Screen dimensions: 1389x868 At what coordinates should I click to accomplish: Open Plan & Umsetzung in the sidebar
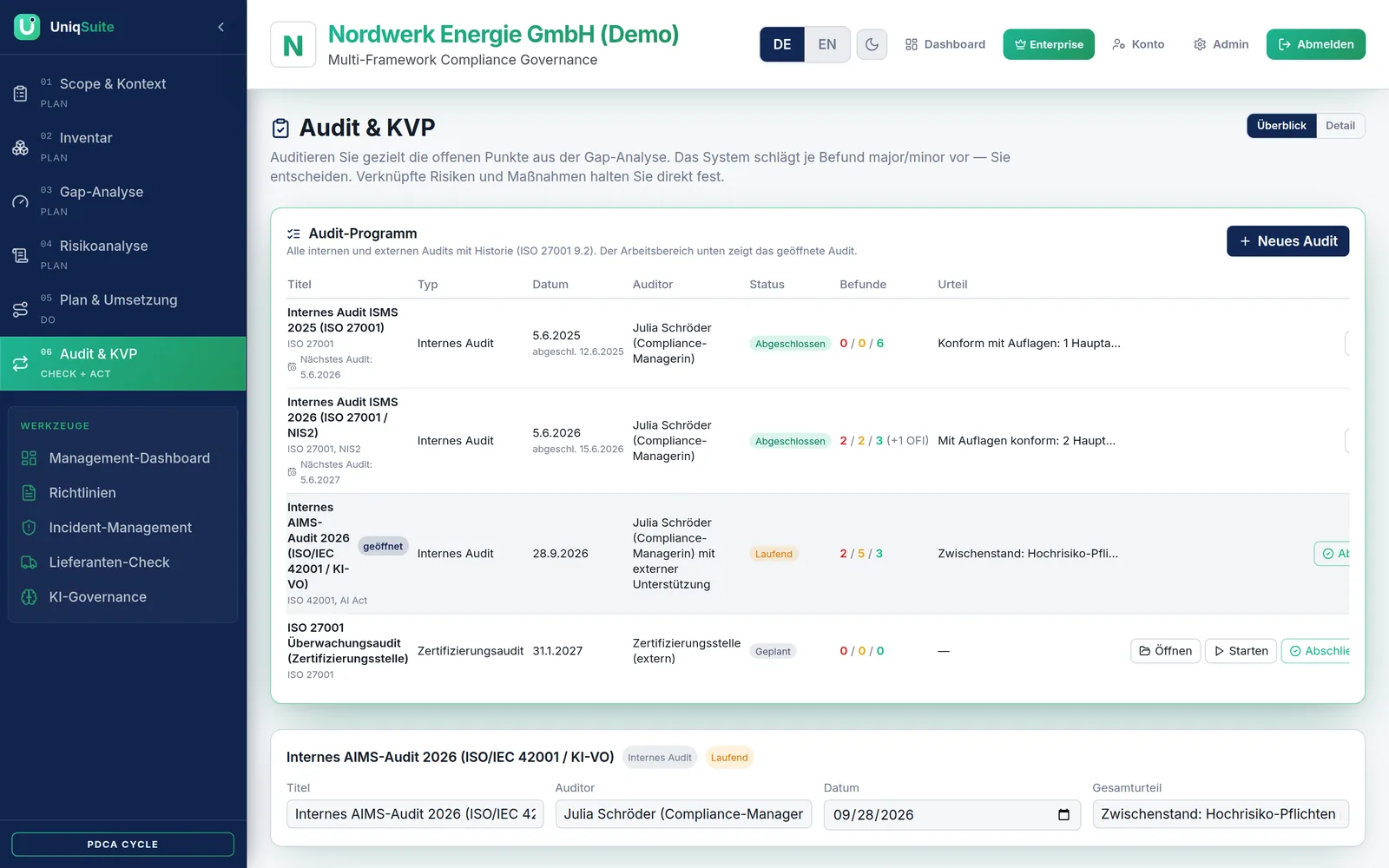[123, 310]
